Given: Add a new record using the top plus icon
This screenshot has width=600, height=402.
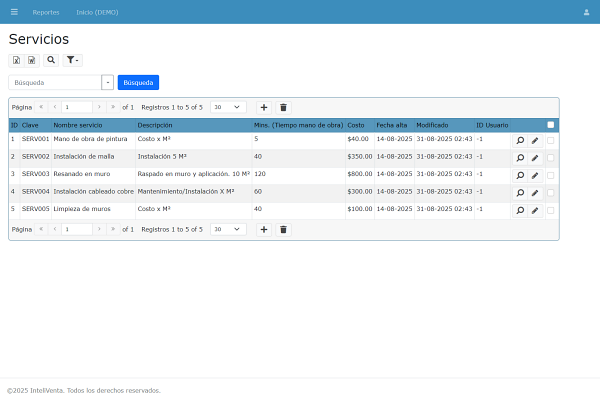Looking at the screenshot, I should click(264, 107).
